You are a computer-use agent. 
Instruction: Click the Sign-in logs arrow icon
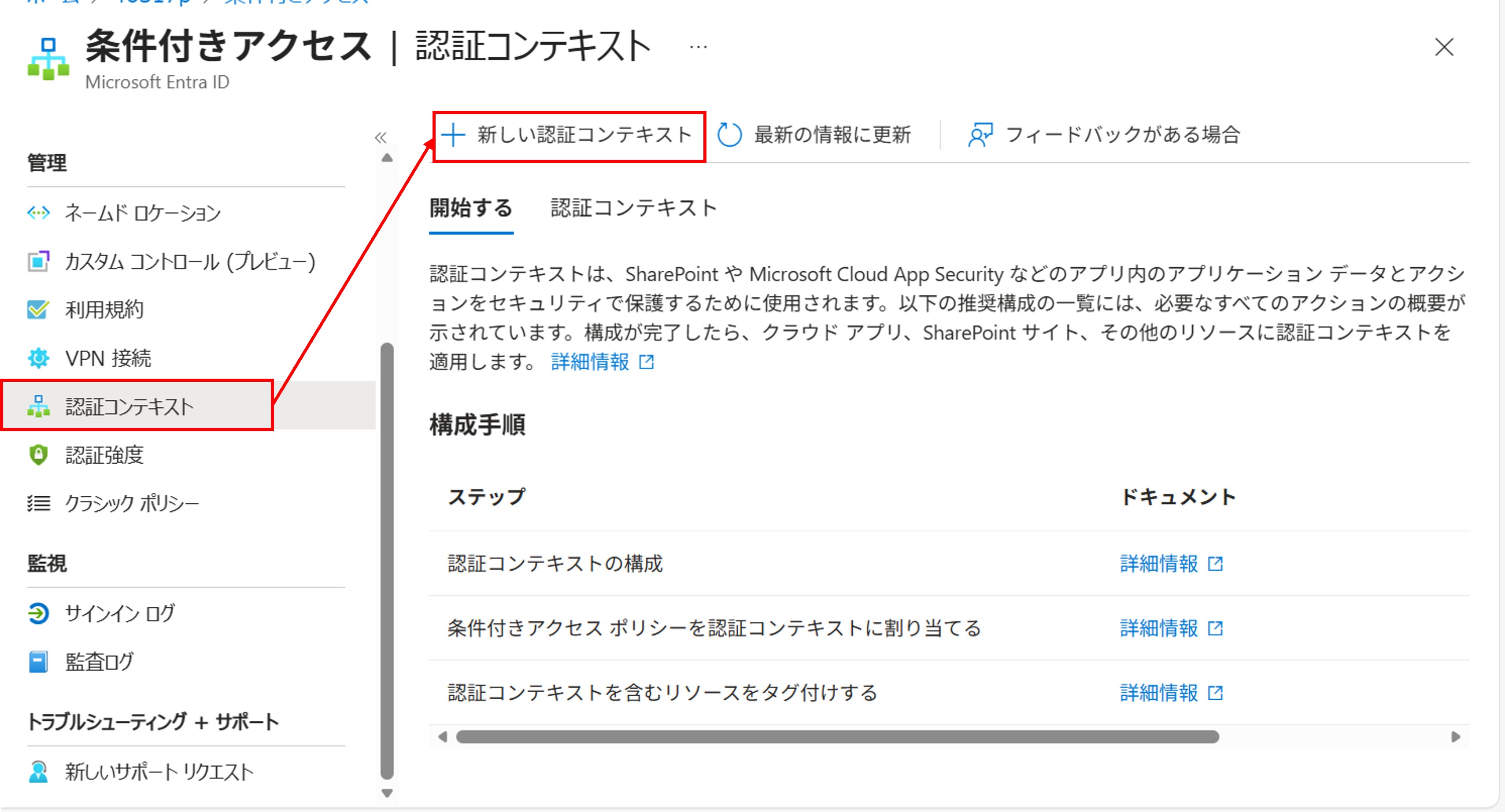click(39, 613)
